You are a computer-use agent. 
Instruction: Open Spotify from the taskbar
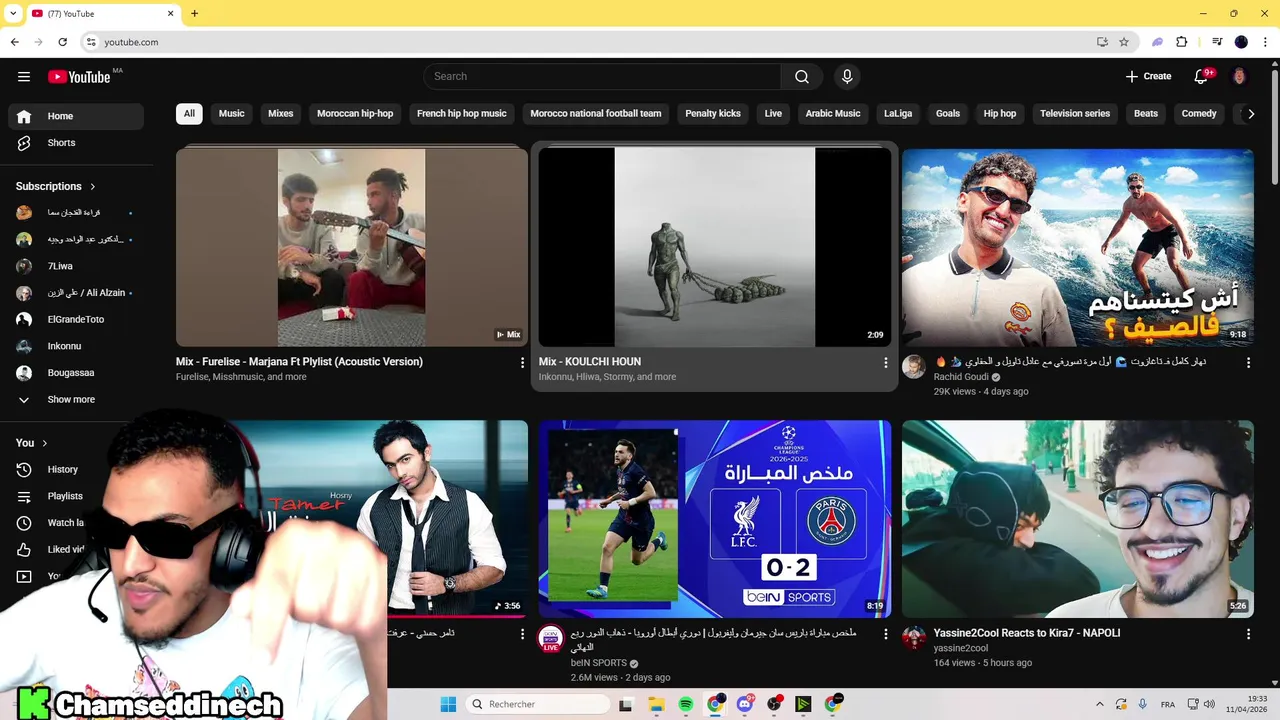686,704
